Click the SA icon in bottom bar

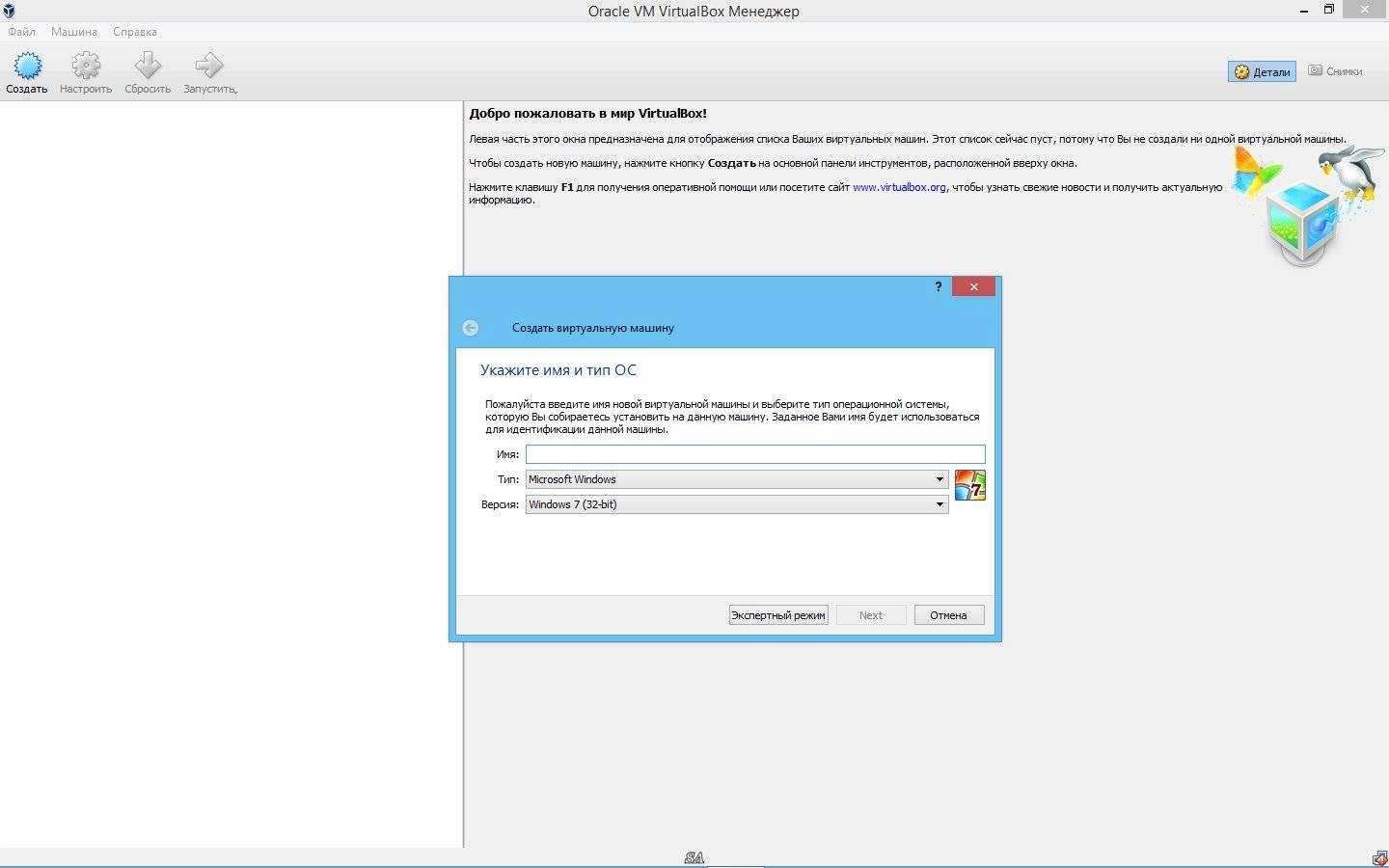pos(694,857)
